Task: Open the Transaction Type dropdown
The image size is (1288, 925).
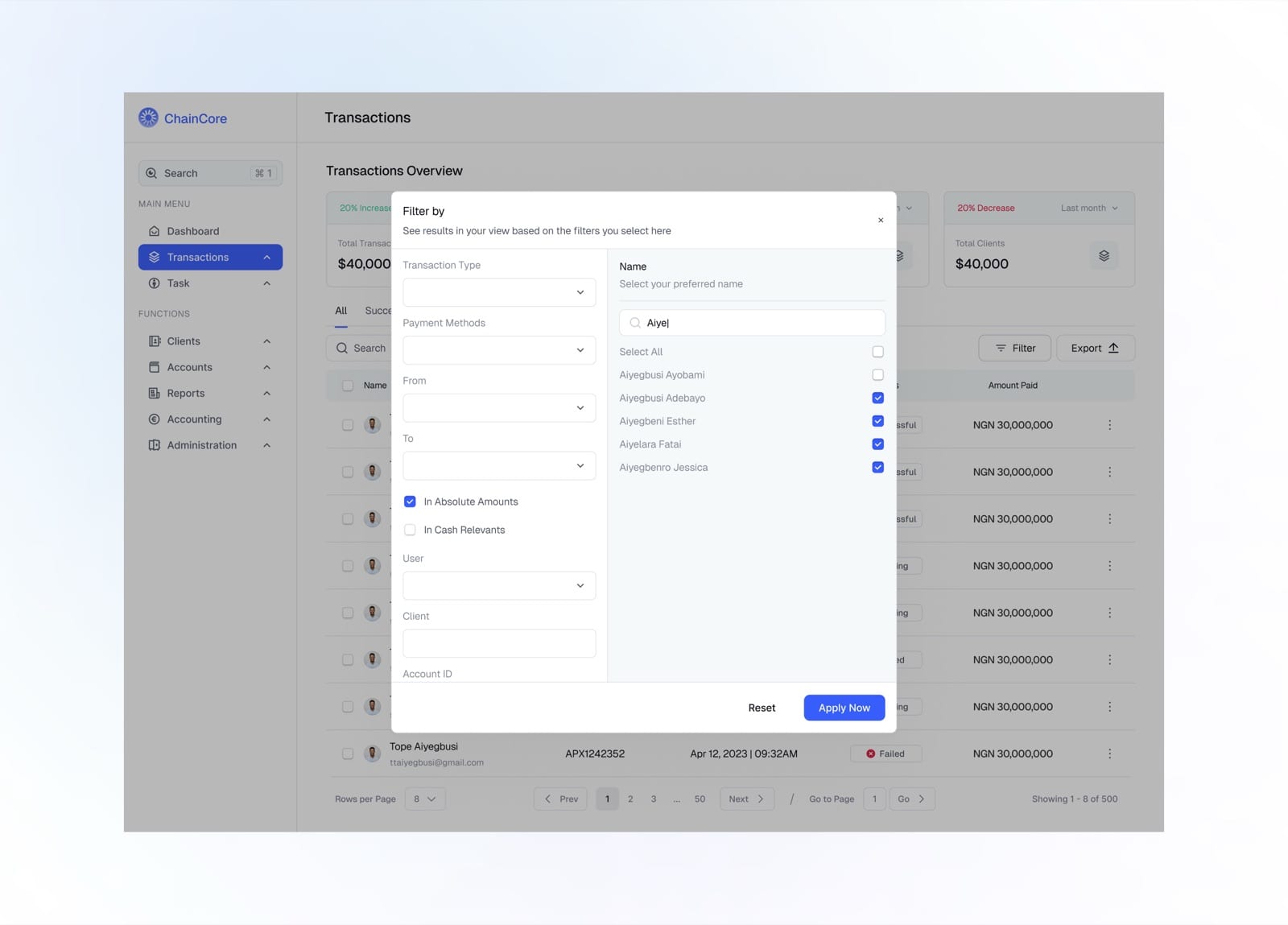Action: point(499,292)
